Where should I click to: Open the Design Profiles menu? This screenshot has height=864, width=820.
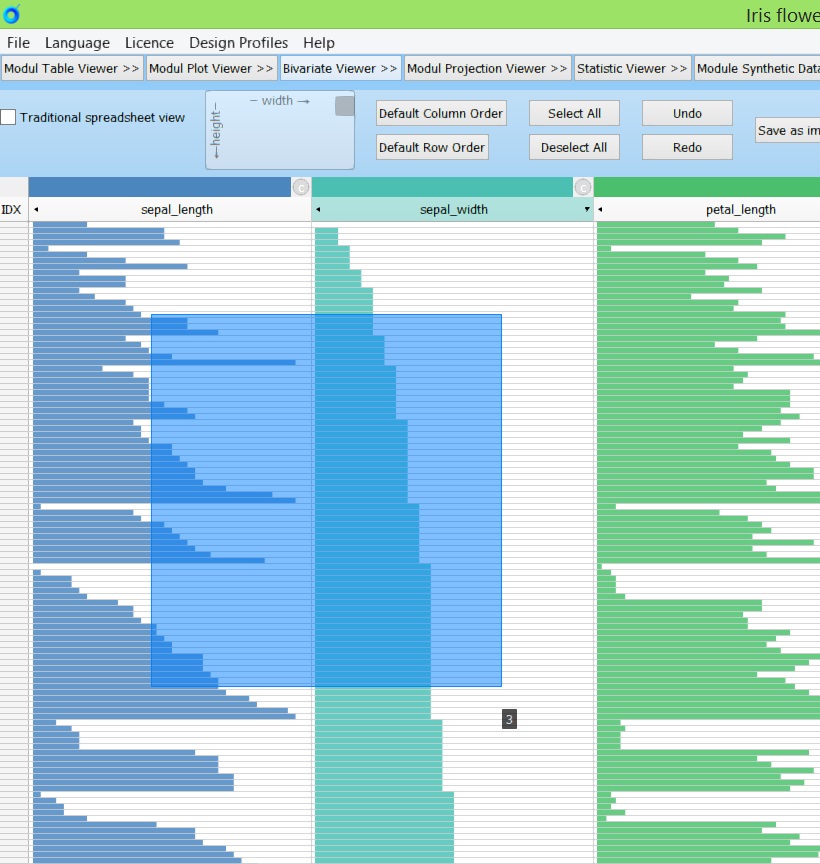(238, 43)
